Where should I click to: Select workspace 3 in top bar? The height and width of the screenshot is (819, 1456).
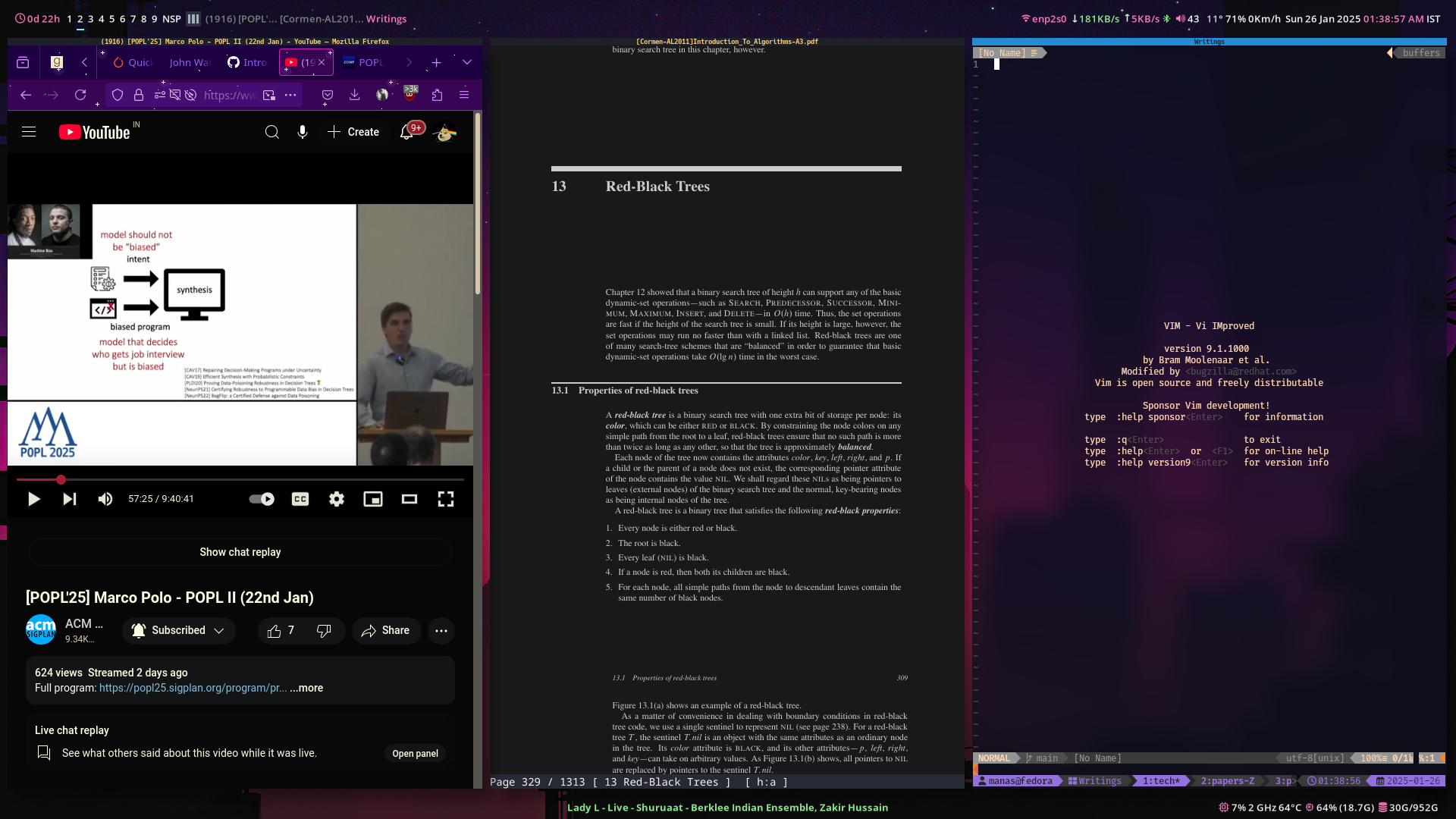point(90,19)
